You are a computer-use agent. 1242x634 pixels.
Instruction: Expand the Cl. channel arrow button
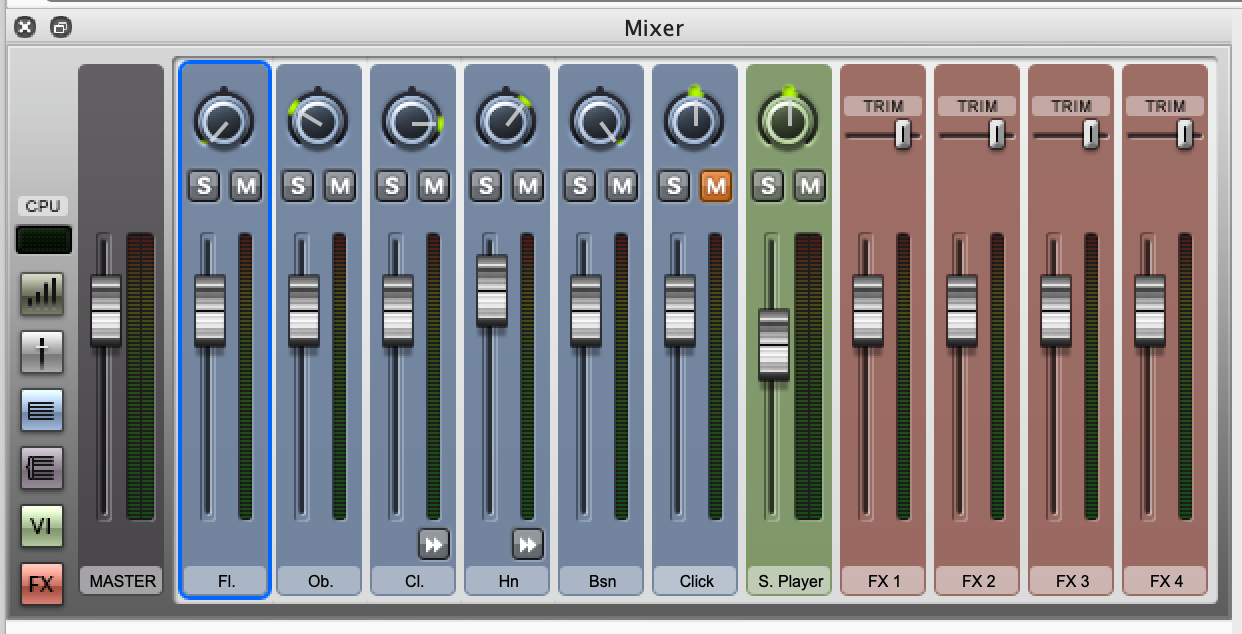(434, 544)
